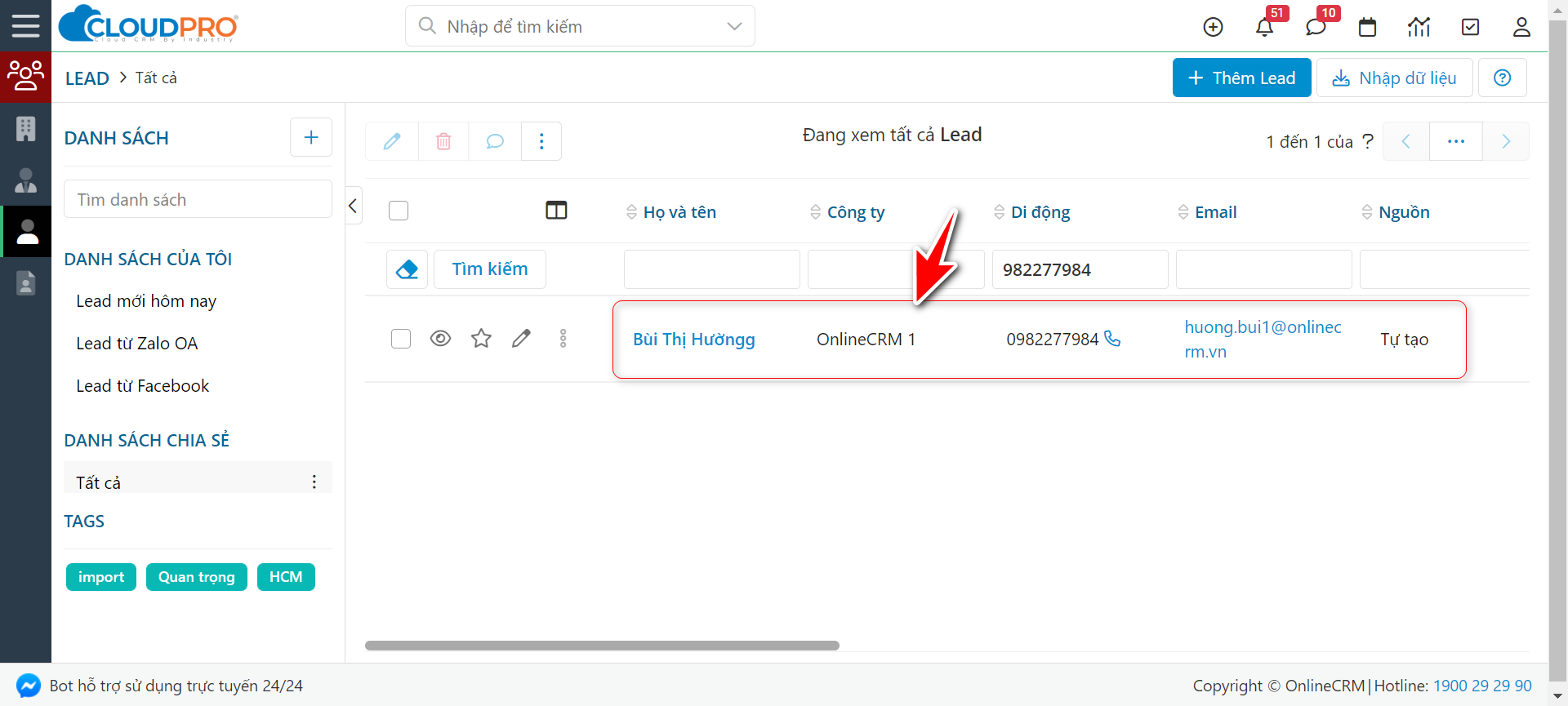Screen dimensions: 1568x706
Task: Open options menu for Tất cả list
Action: click(314, 482)
